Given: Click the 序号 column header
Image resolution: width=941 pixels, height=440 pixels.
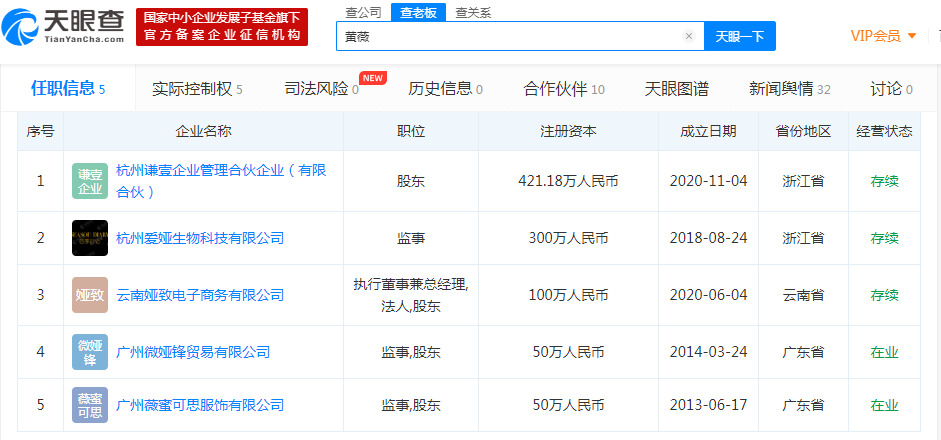Looking at the screenshot, I should [40, 131].
